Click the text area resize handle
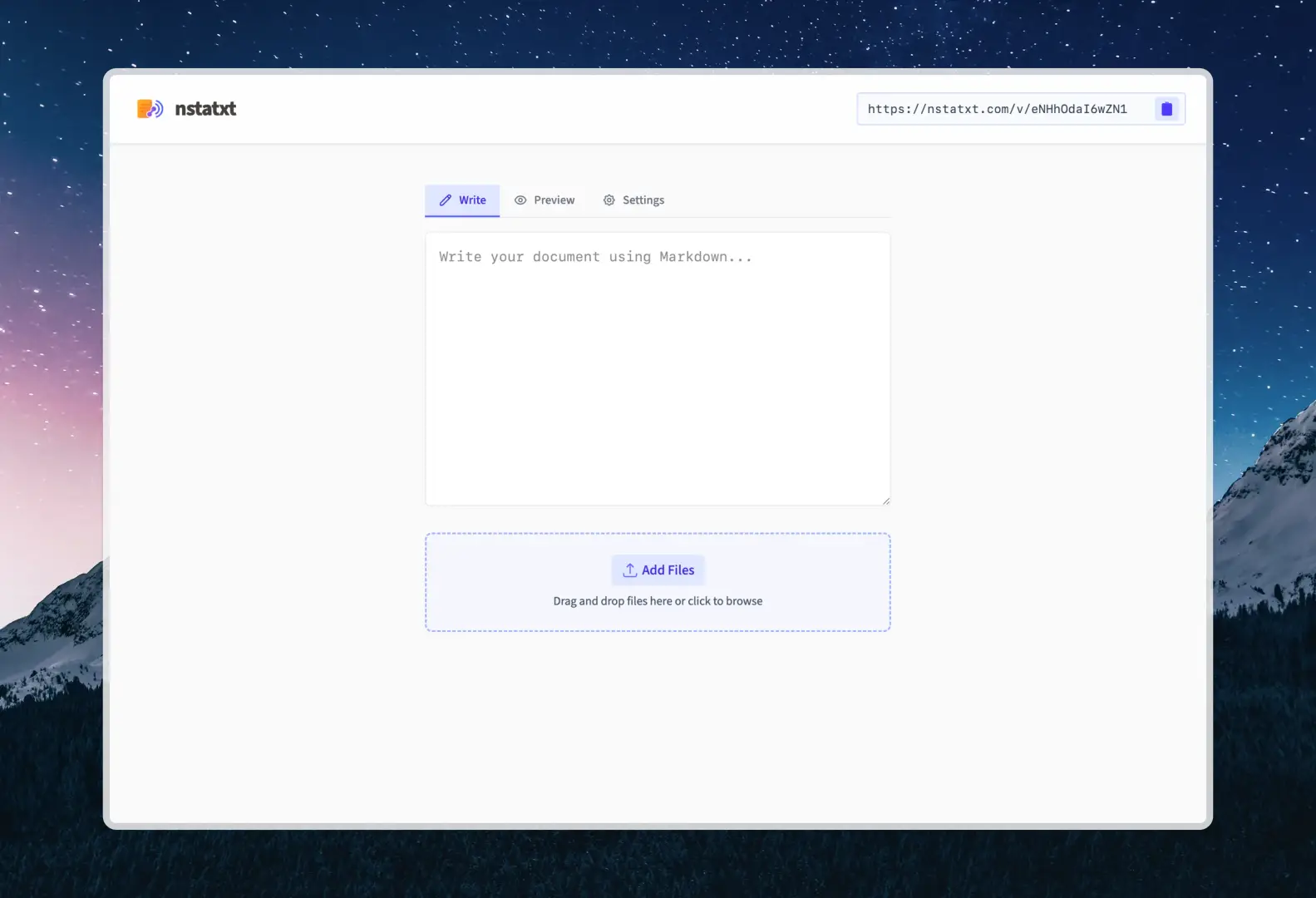Screen dimensions: 1316x898 pyautogui.click(x=886, y=501)
